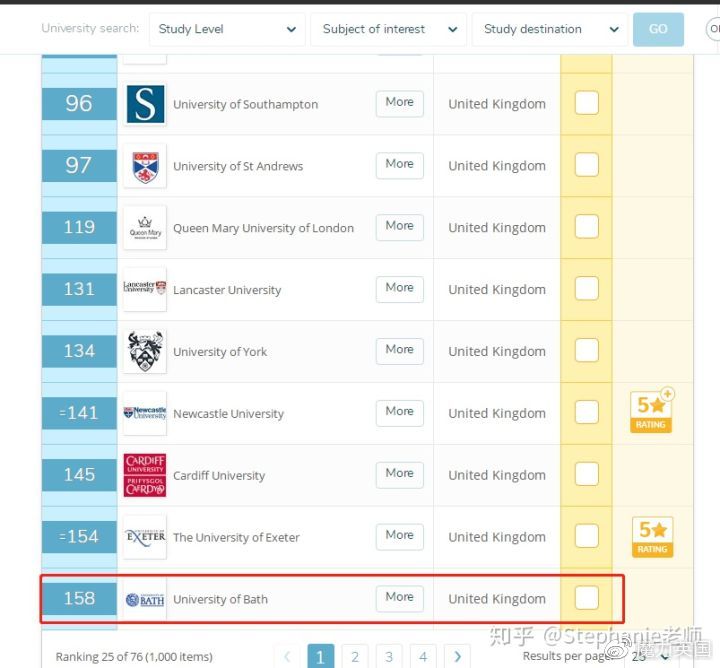Tick compare checkbox for University of St Andrews
This screenshot has width=720, height=668.
tap(586, 164)
